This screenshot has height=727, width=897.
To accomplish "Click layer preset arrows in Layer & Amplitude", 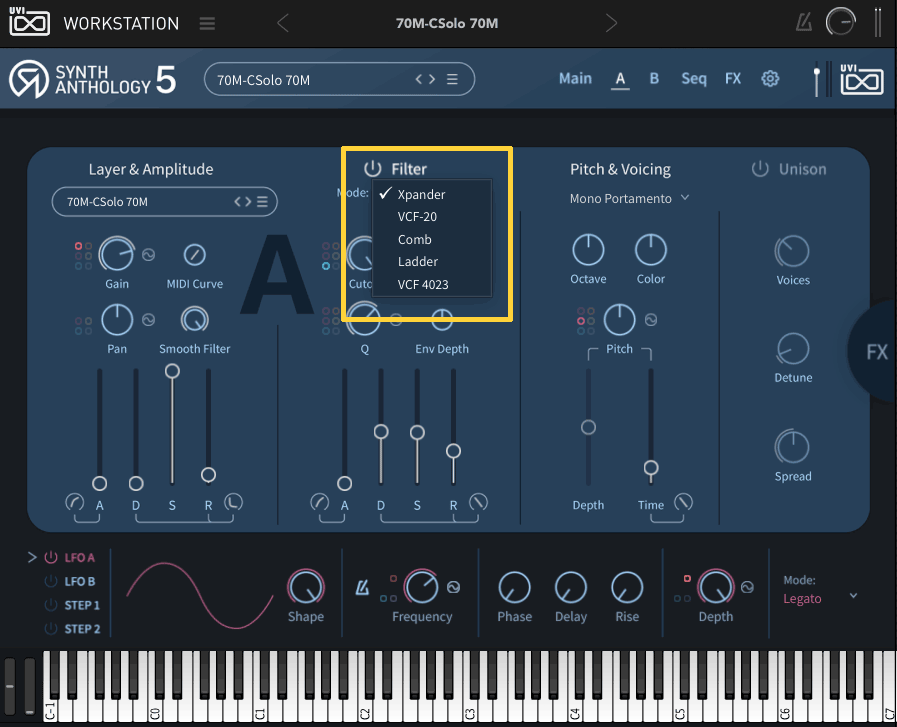I will pos(243,201).
